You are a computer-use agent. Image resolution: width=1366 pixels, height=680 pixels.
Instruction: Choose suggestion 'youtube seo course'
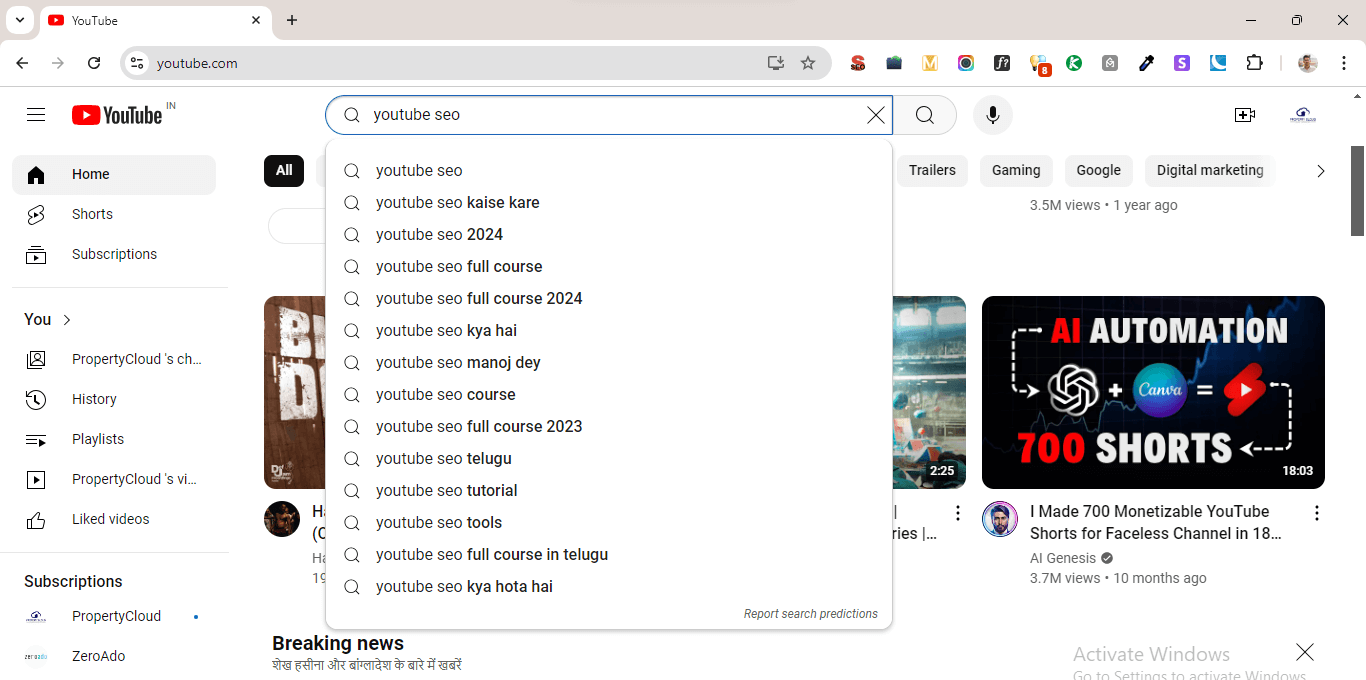(609, 395)
